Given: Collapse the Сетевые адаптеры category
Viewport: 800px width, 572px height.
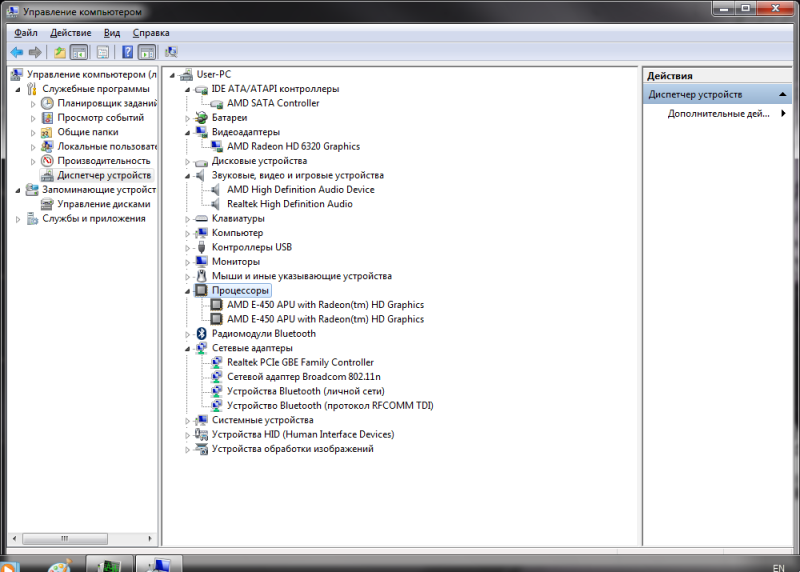Looking at the screenshot, I should 187,349.
